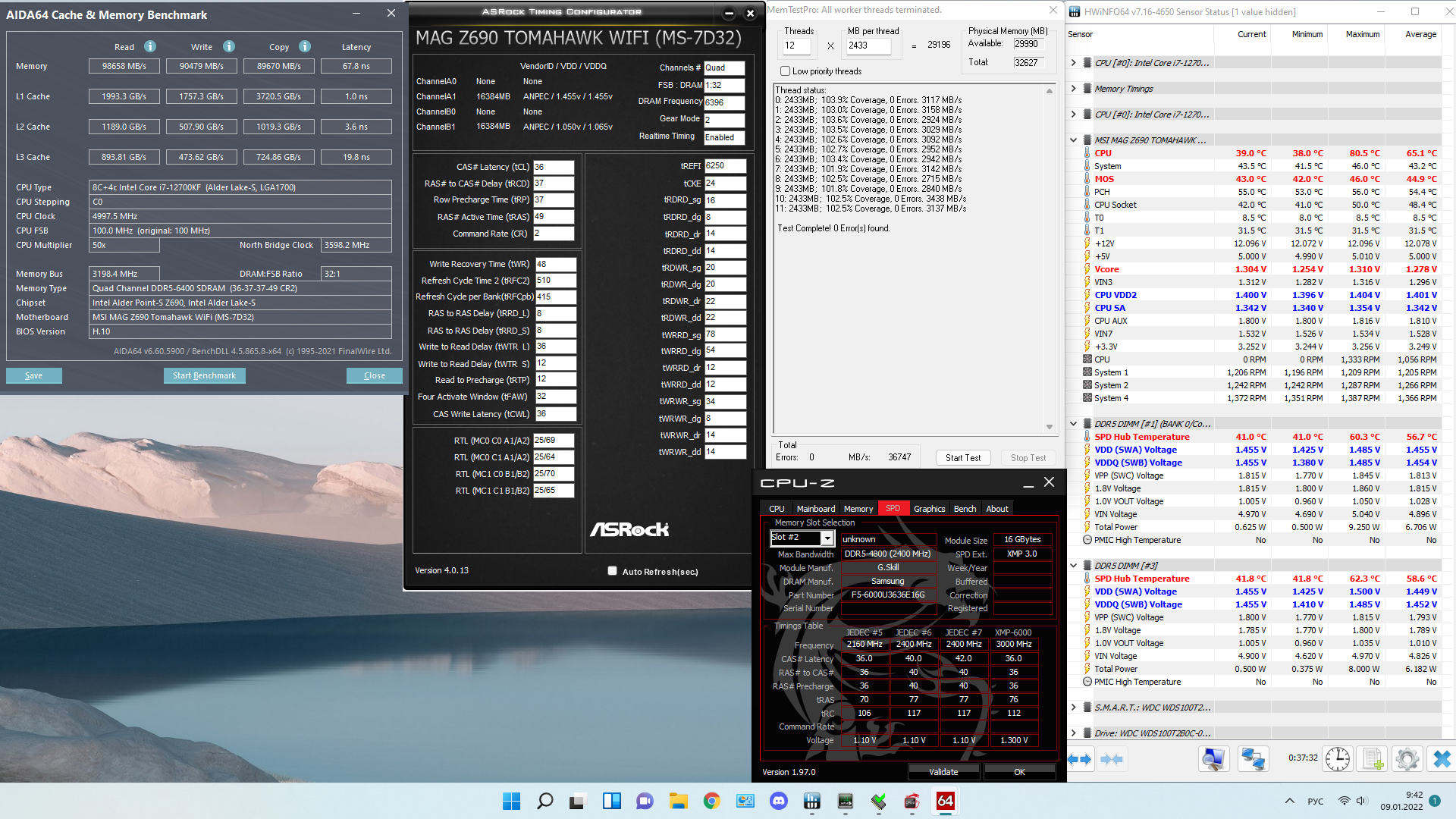Enable Low priority threads checkbox

pos(786,71)
